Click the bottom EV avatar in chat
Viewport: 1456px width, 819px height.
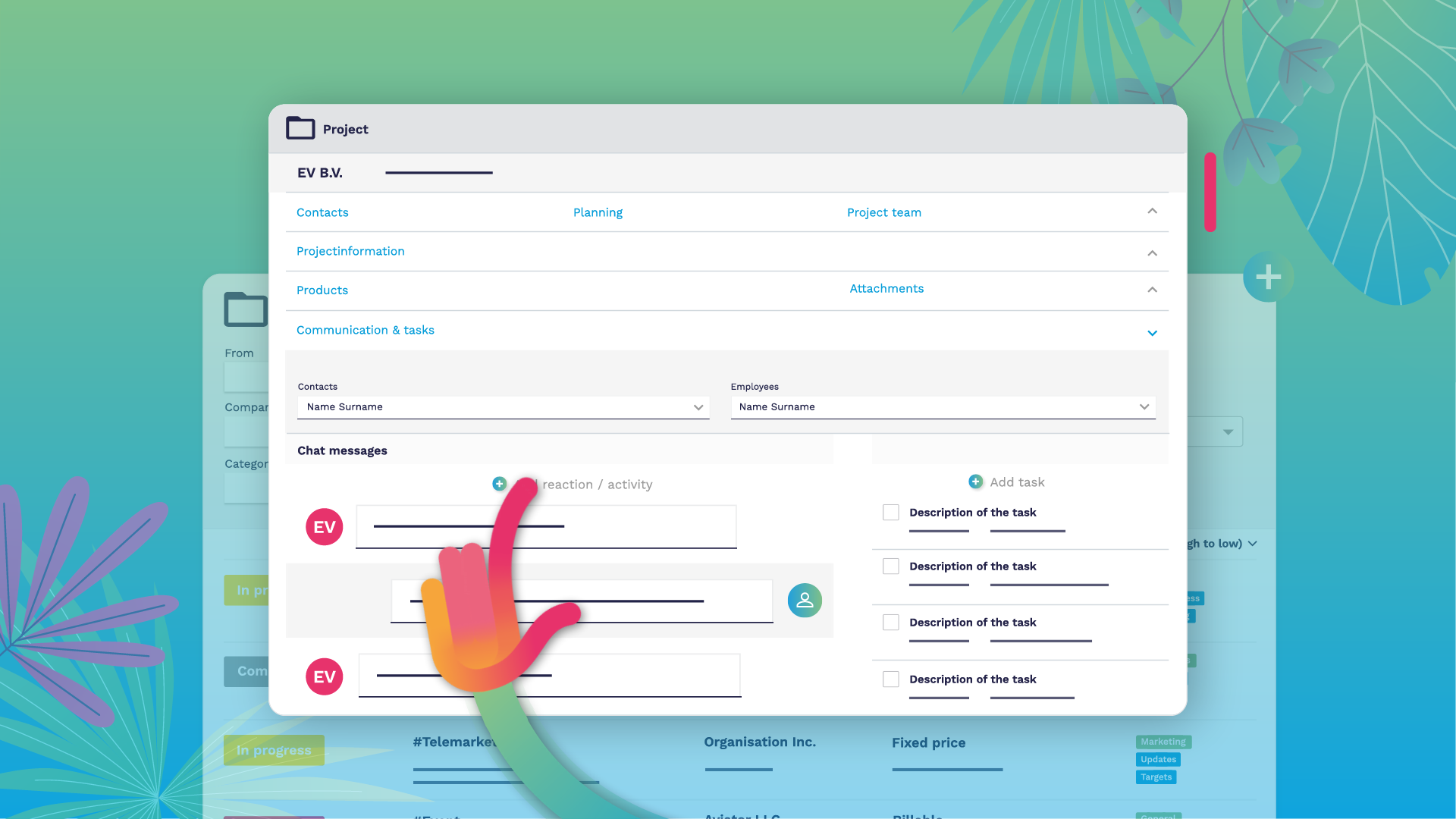325,676
